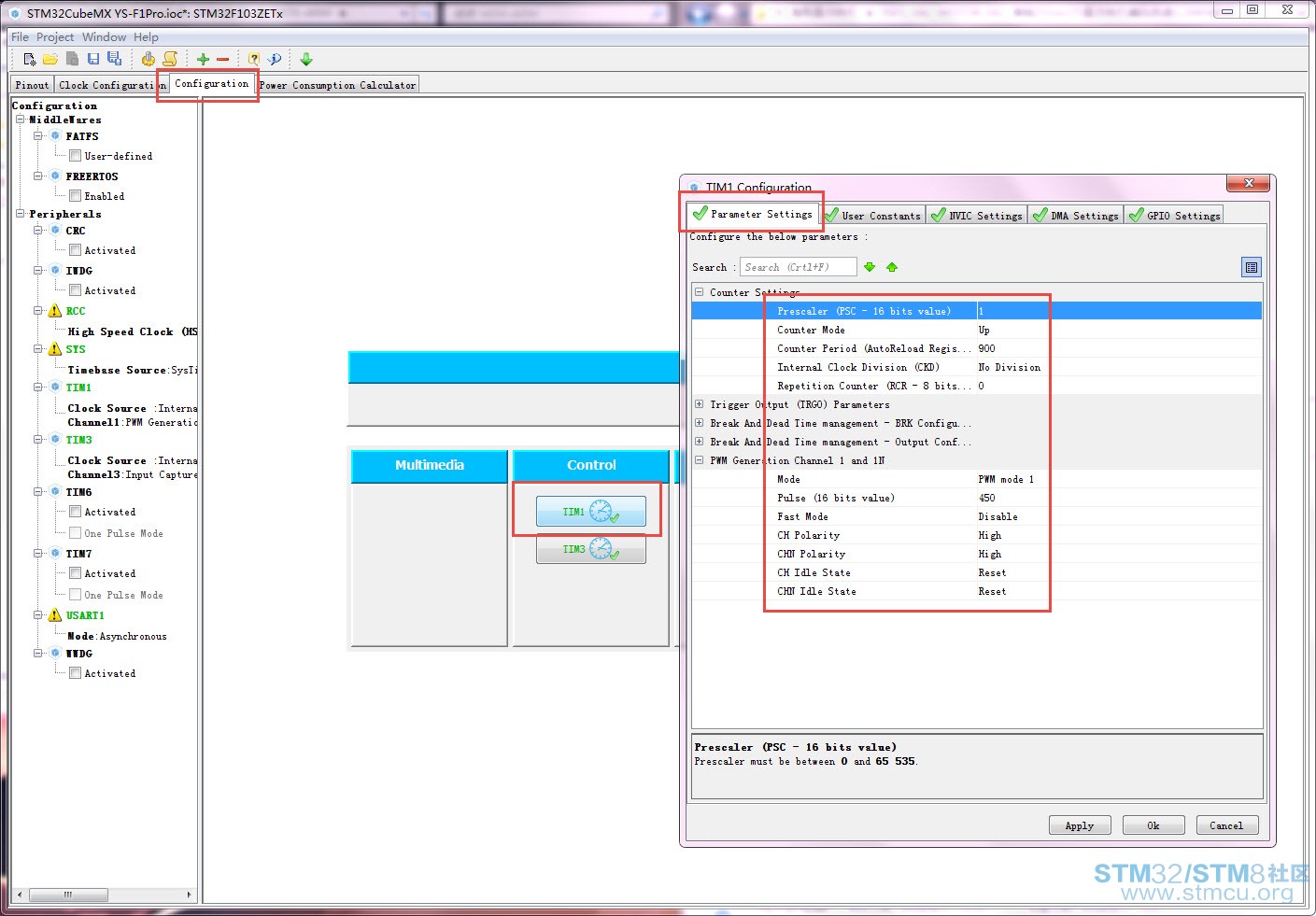This screenshot has width=1316, height=916.
Task: Click the Save Project As icon
Action: pyautogui.click(x=114, y=59)
